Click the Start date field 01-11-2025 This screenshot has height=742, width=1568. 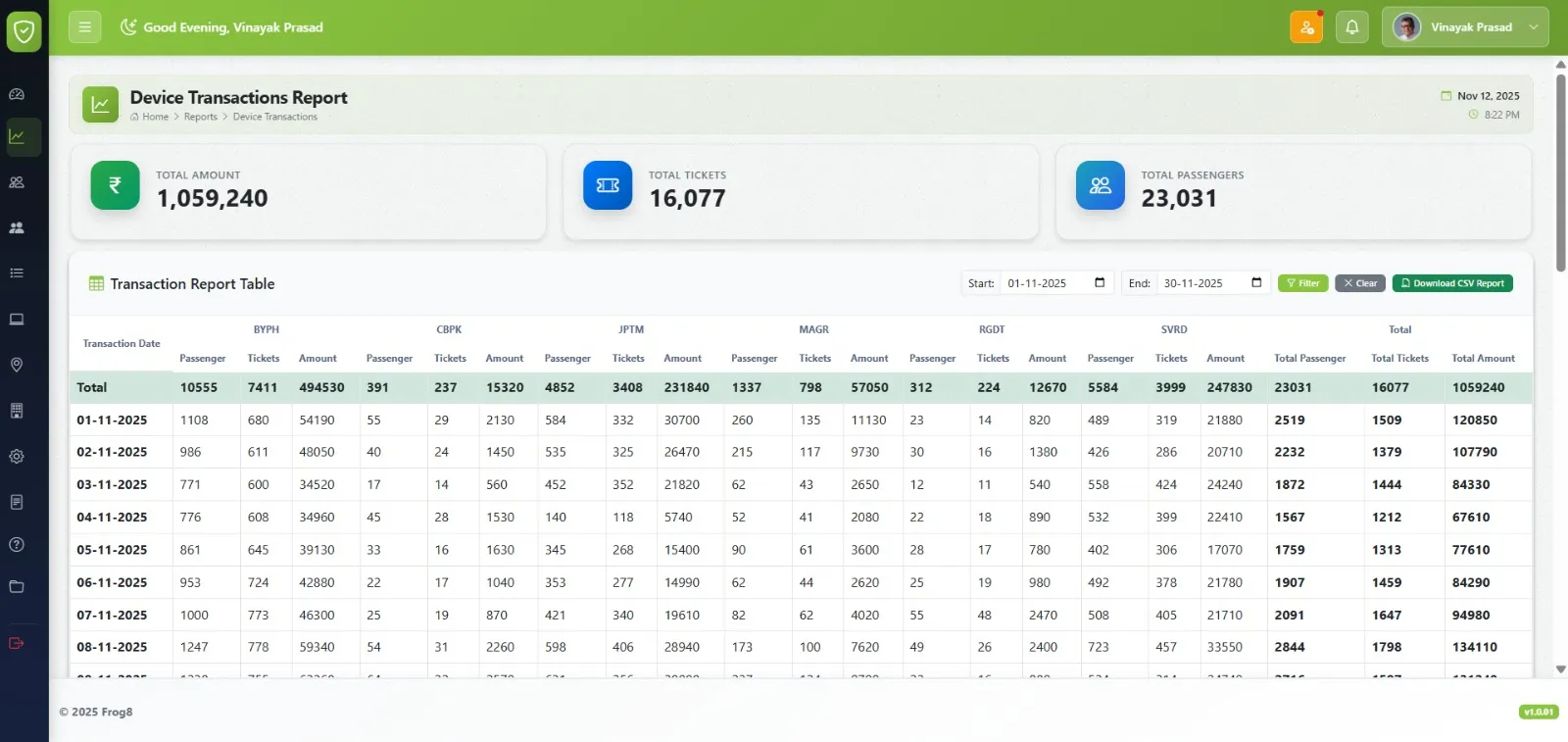(x=1056, y=283)
